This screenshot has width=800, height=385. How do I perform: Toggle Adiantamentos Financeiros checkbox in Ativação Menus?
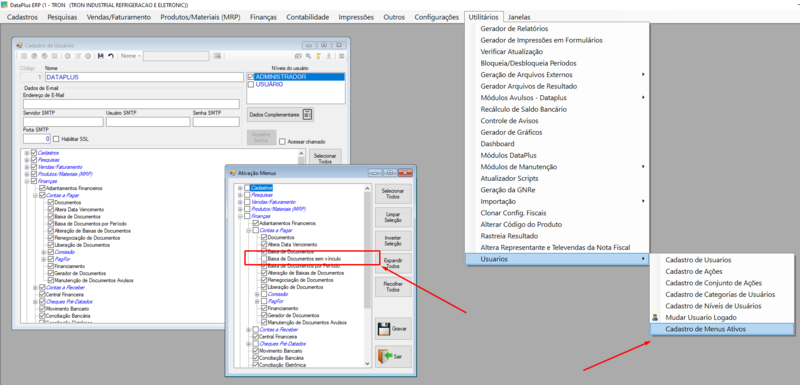click(x=256, y=223)
